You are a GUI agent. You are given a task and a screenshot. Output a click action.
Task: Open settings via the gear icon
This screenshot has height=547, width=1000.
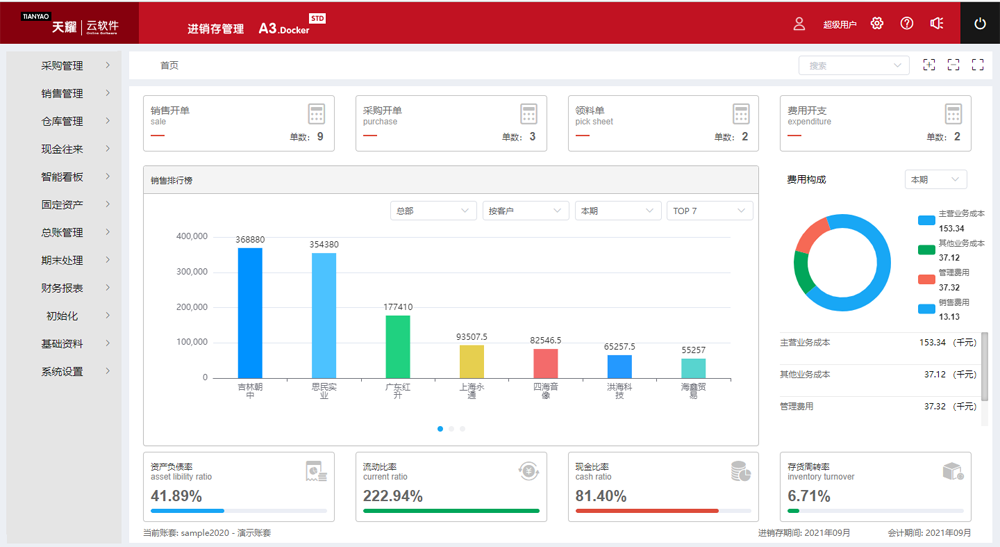pyautogui.click(x=877, y=24)
